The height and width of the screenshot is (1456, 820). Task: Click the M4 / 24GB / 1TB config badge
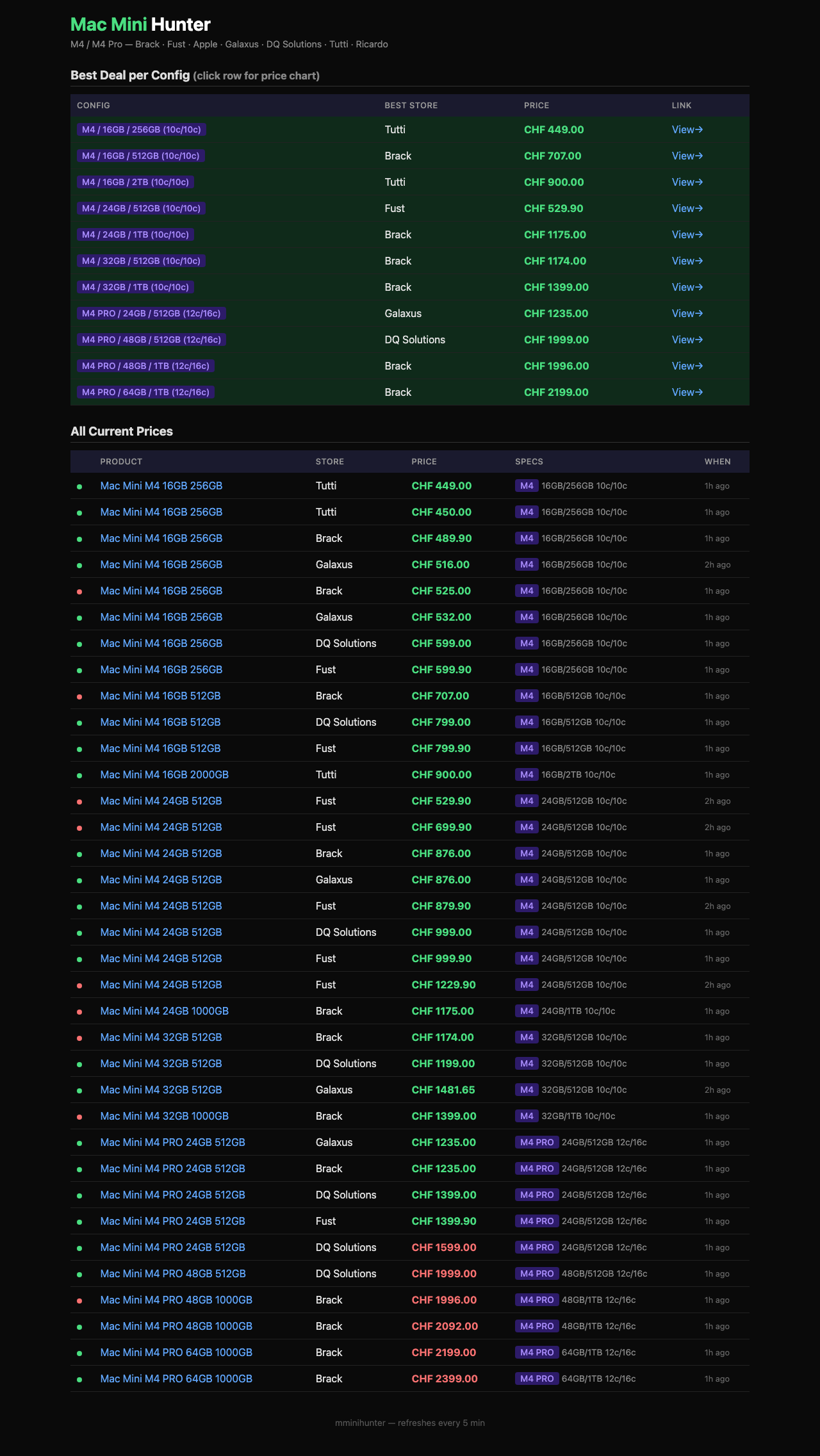point(136,234)
